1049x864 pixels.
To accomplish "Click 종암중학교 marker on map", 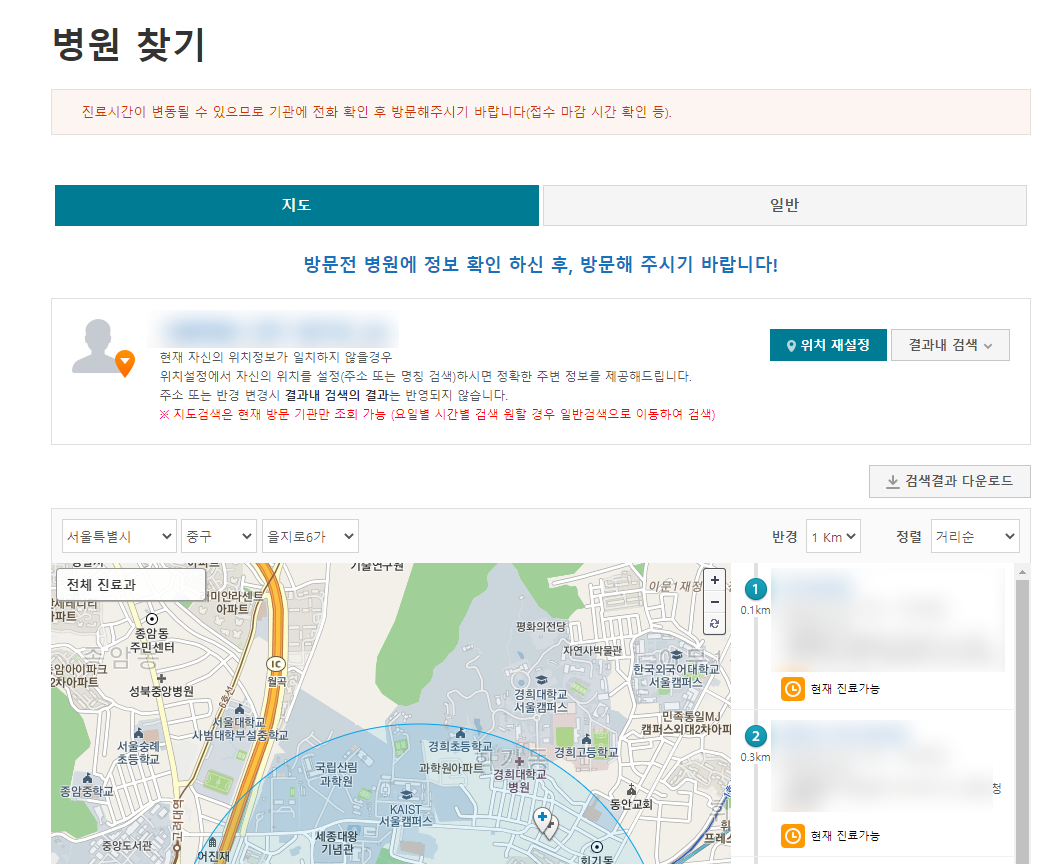I will coord(88,778).
